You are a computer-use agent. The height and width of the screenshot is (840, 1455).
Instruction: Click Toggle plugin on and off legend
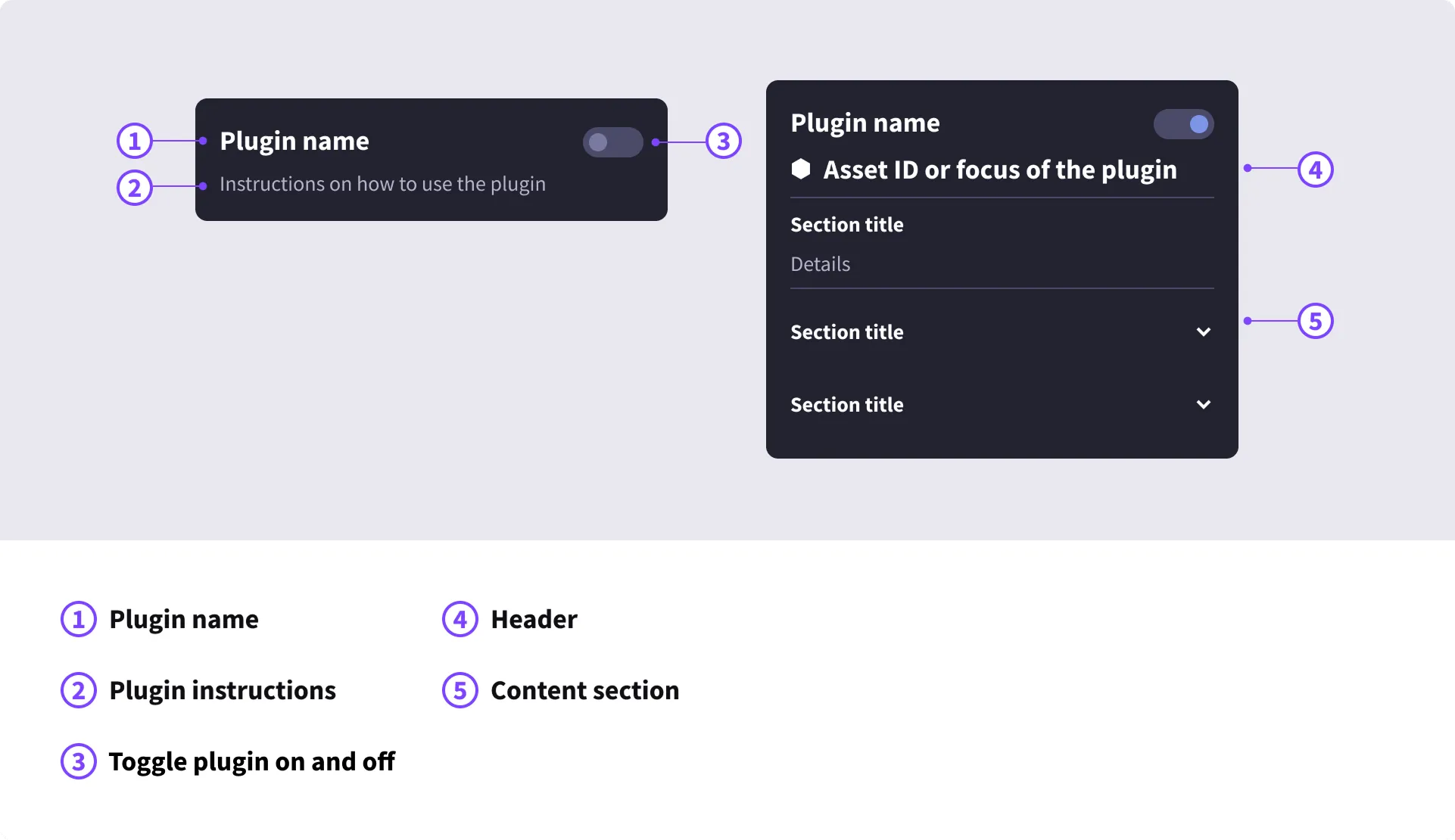pyautogui.click(x=251, y=761)
